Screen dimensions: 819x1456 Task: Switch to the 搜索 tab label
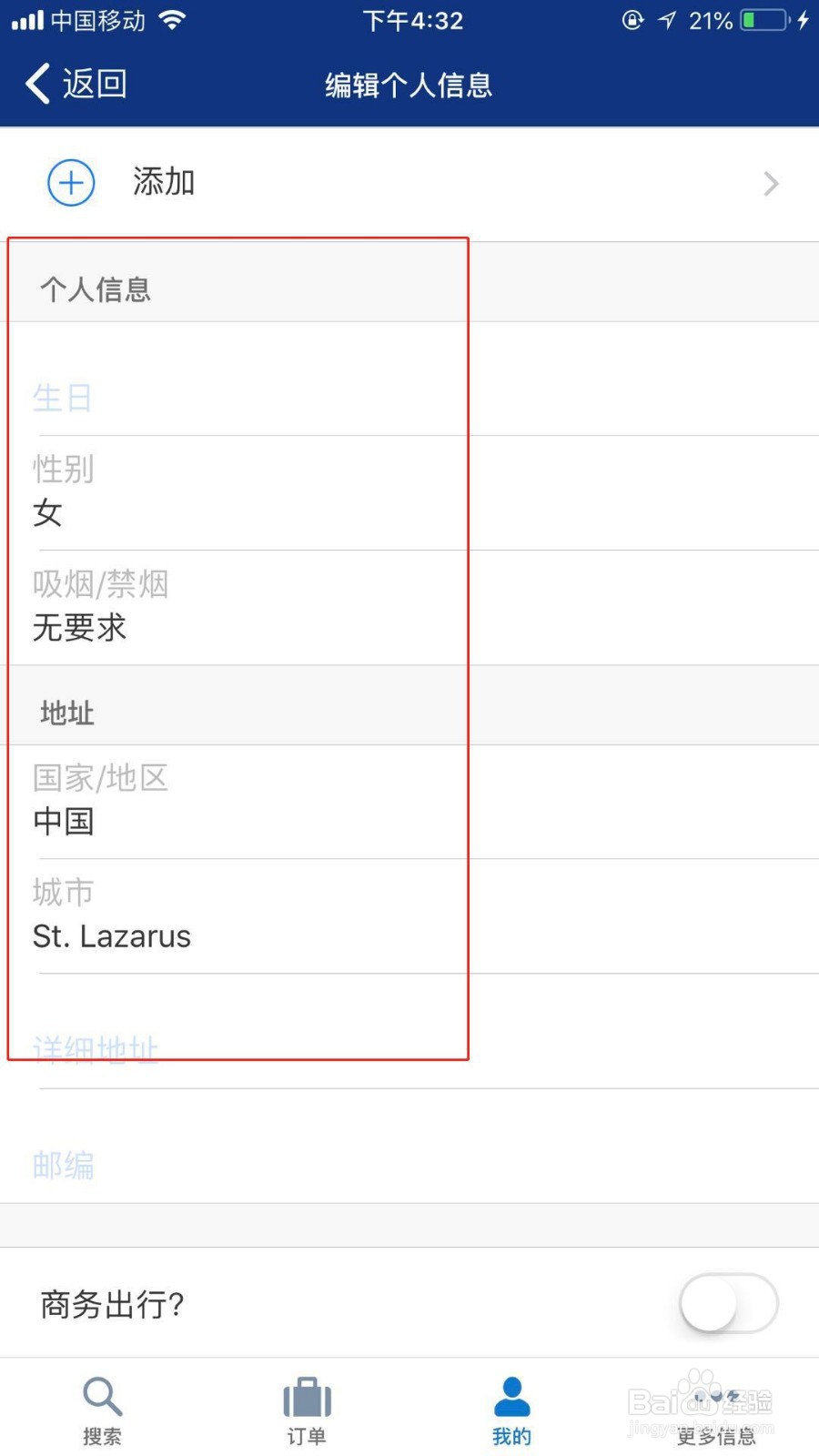point(102,1436)
